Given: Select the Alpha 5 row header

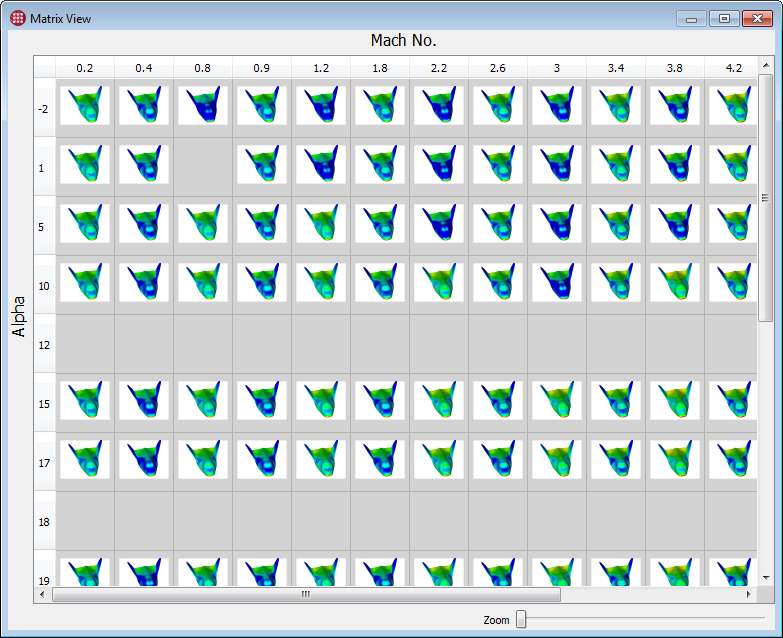Looking at the screenshot, I should [44, 226].
